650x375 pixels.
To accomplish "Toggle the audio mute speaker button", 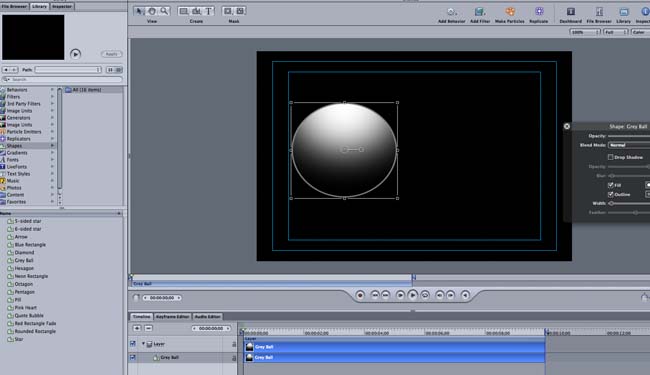I will 465,295.
